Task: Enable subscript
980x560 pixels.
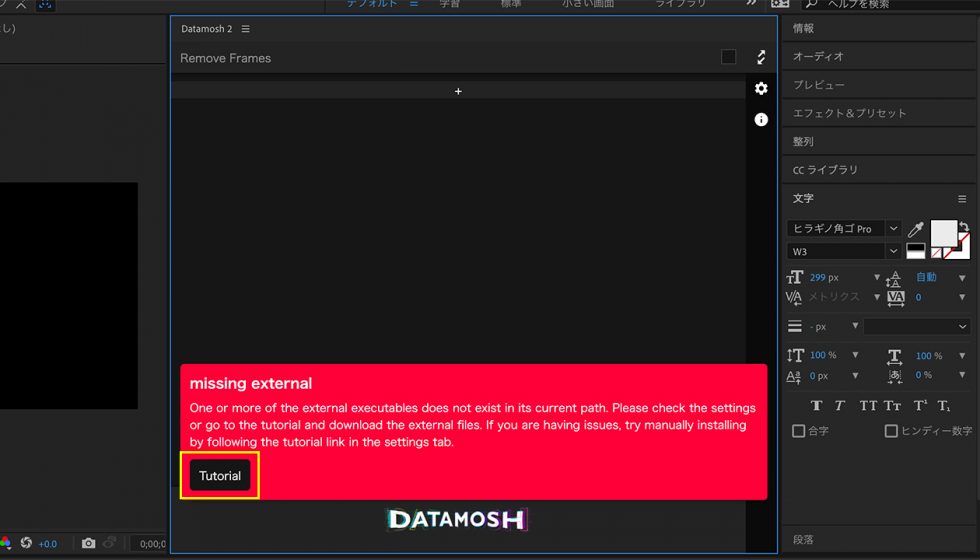Action: tap(944, 406)
